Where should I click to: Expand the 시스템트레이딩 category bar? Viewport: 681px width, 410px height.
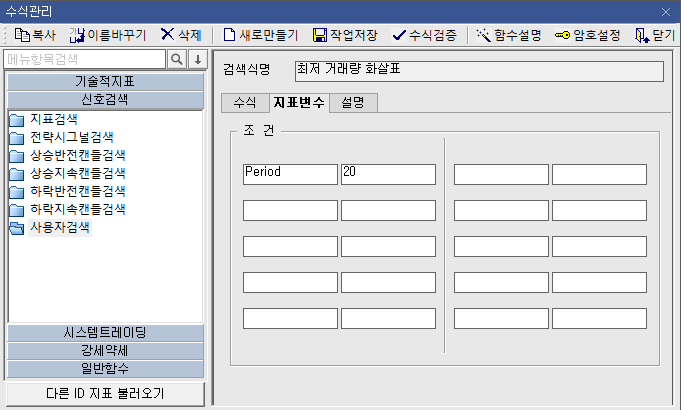pos(105,333)
